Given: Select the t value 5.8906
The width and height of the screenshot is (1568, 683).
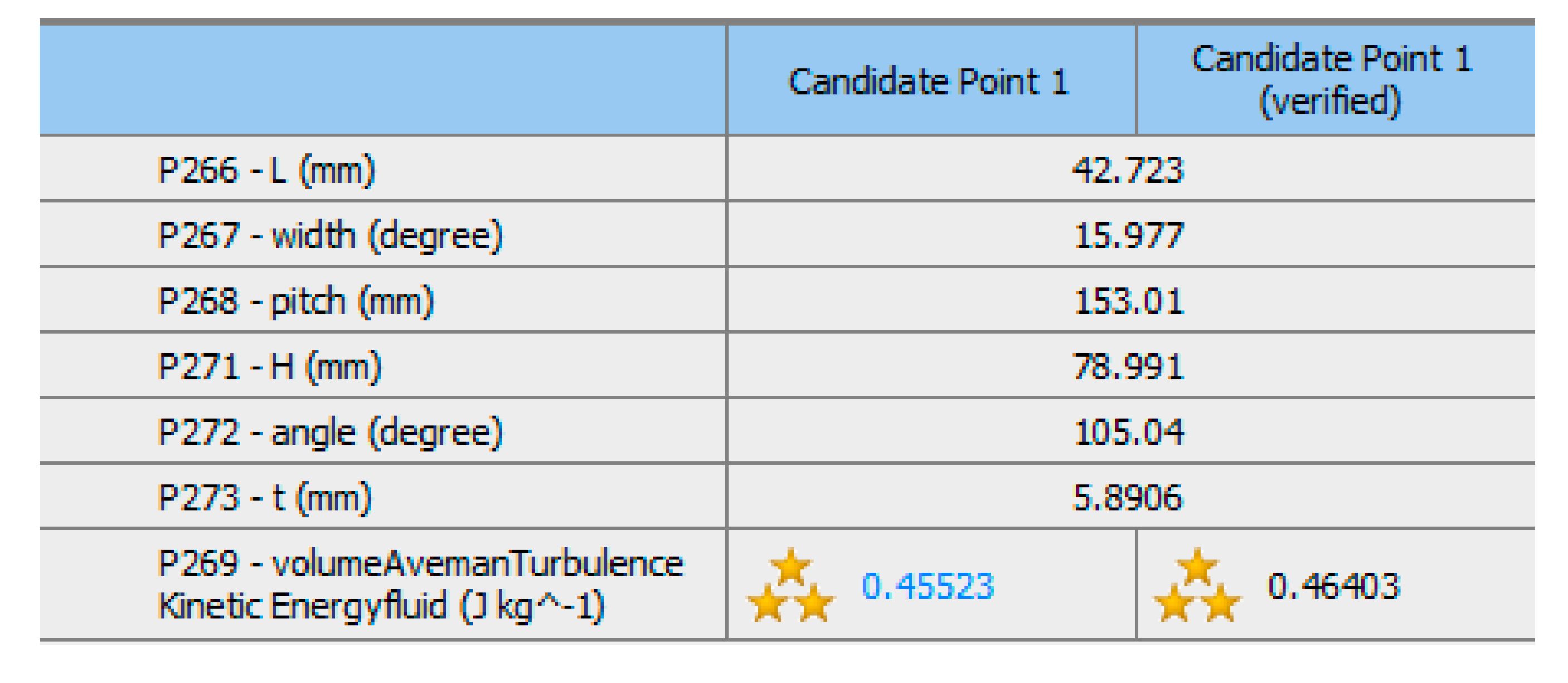Looking at the screenshot, I should pyautogui.click(x=1127, y=498).
